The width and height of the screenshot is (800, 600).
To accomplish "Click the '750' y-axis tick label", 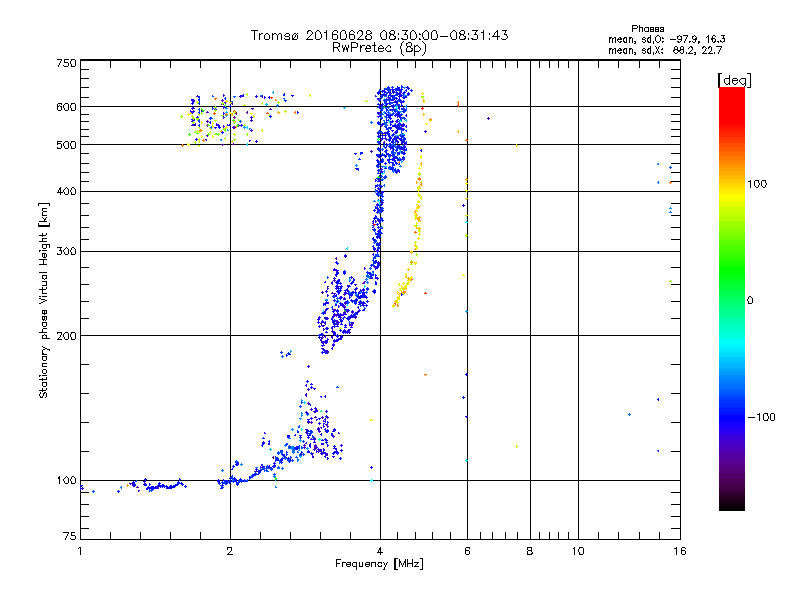I will [67, 63].
